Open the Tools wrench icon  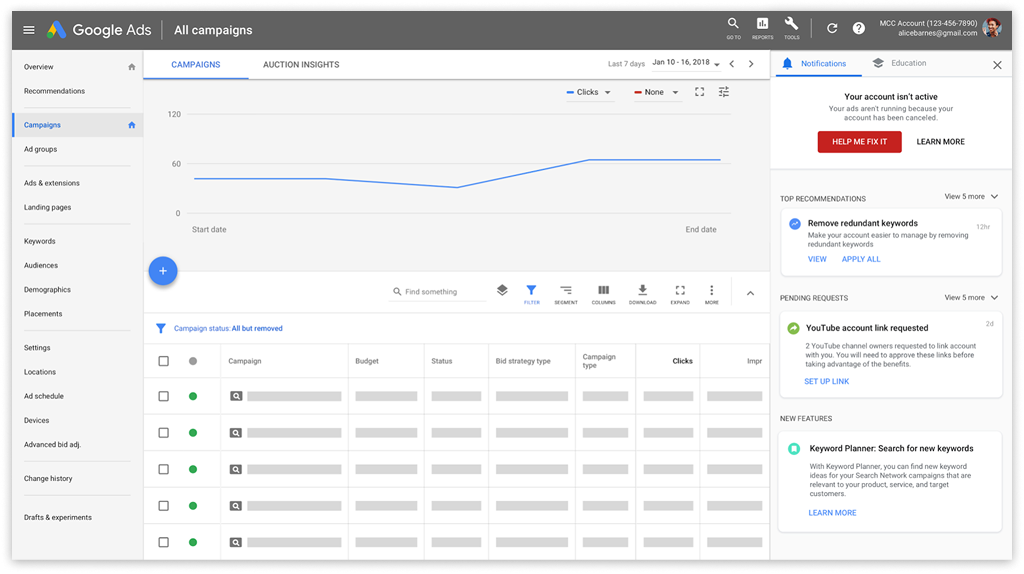(792, 27)
